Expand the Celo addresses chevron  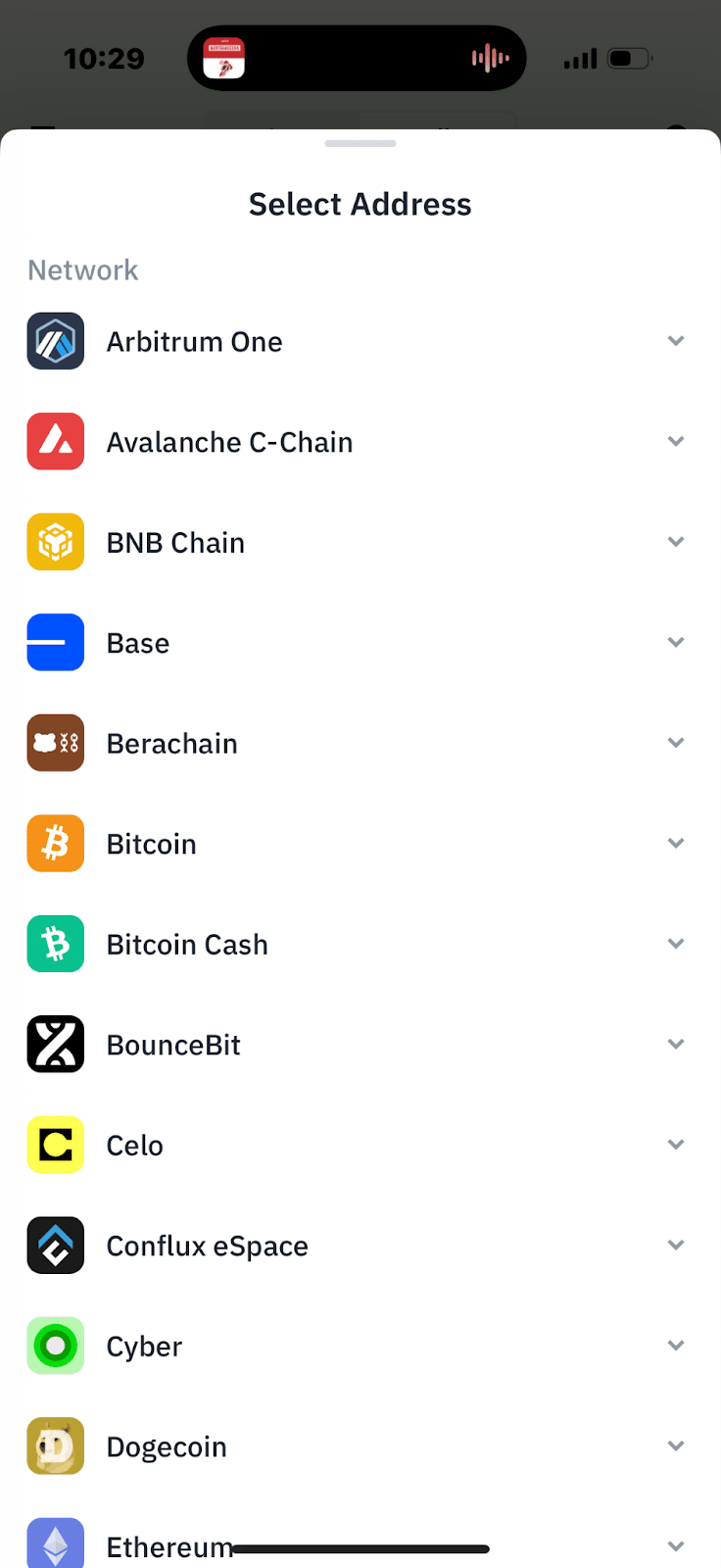(x=676, y=1145)
